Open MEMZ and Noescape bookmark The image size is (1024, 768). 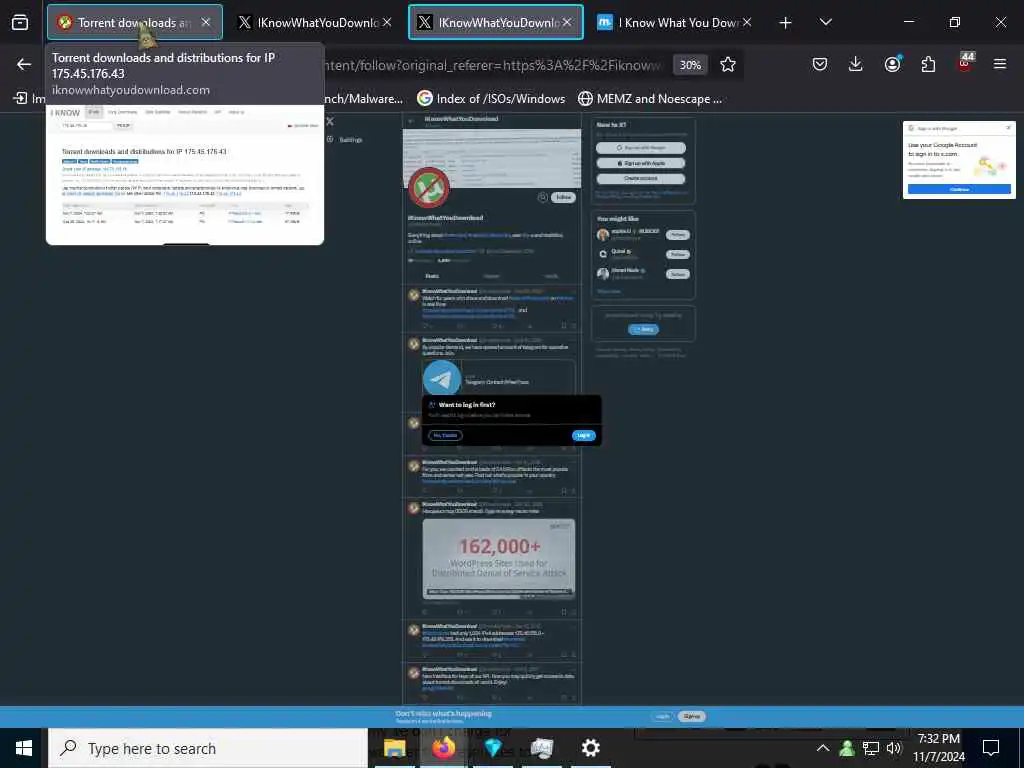(650, 99)
